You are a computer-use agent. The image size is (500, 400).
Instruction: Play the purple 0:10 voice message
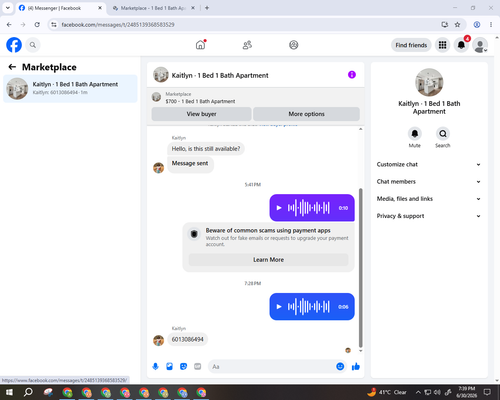coord(279,208)
